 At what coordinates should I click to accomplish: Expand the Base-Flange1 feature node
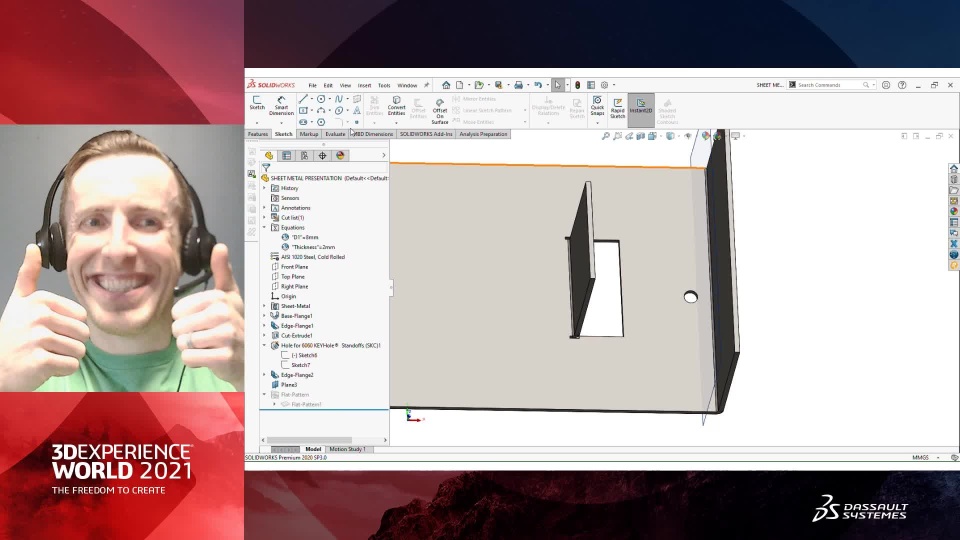(264, 315)
